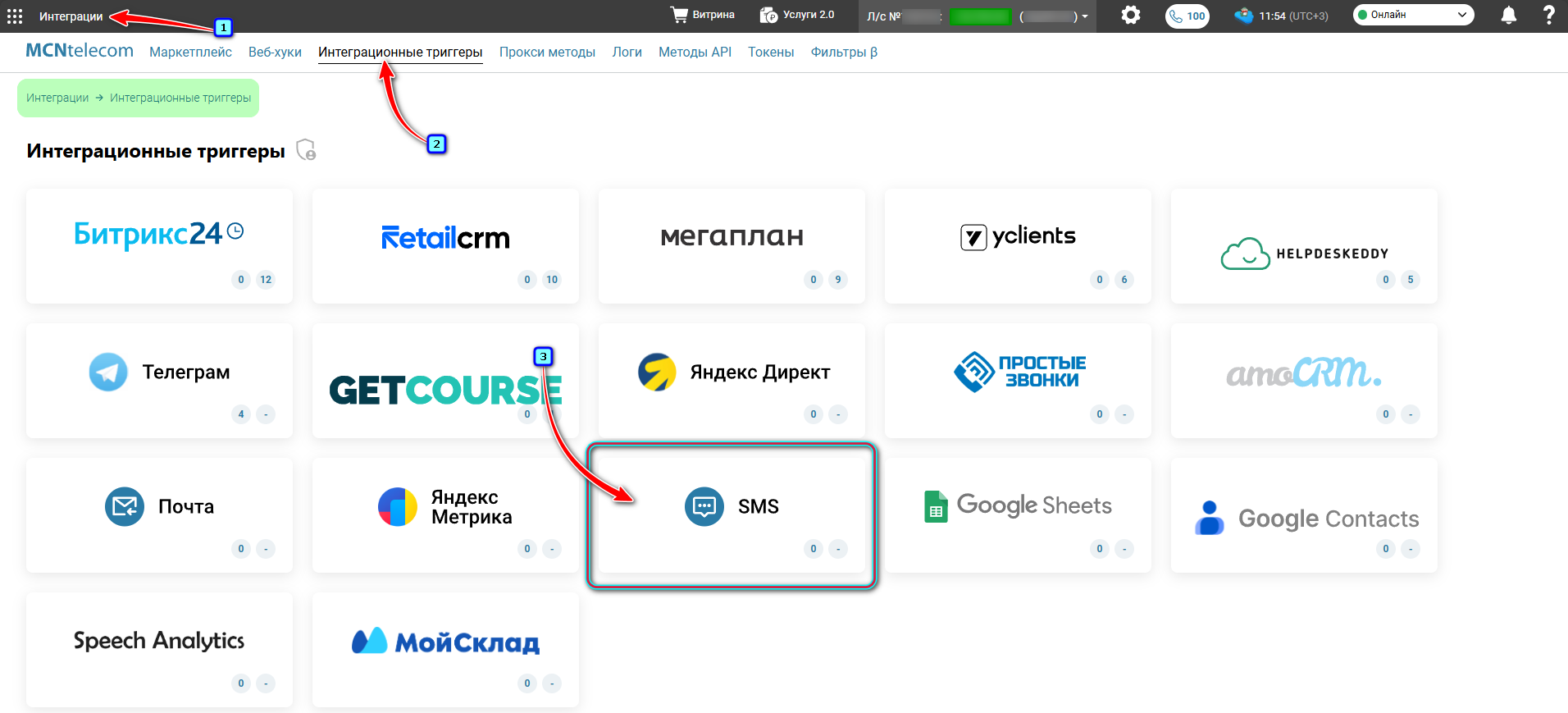This screenshot has width=1568, height=713.
Task: Click the shield icon beside Интеграционные триггеры heading
Action: click(x=306, y=149)
